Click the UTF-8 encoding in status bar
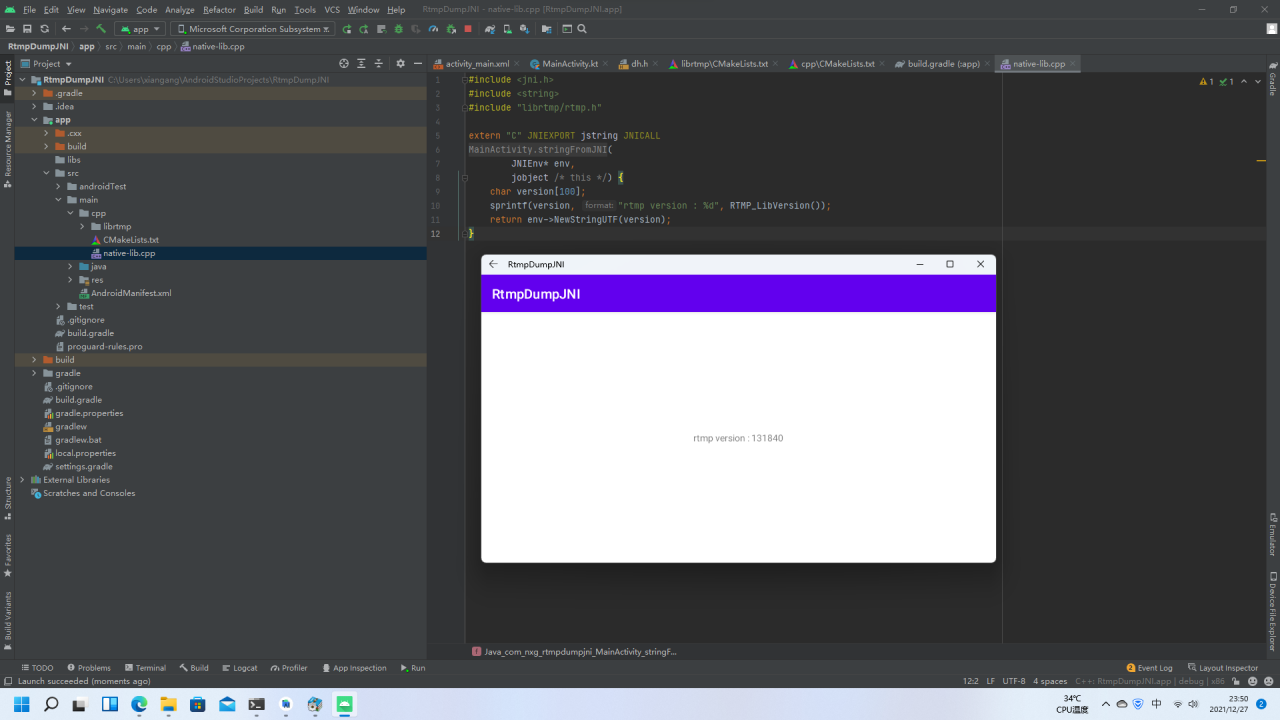The width and height of the screenshot is (1280, 720). point(1014,681)
